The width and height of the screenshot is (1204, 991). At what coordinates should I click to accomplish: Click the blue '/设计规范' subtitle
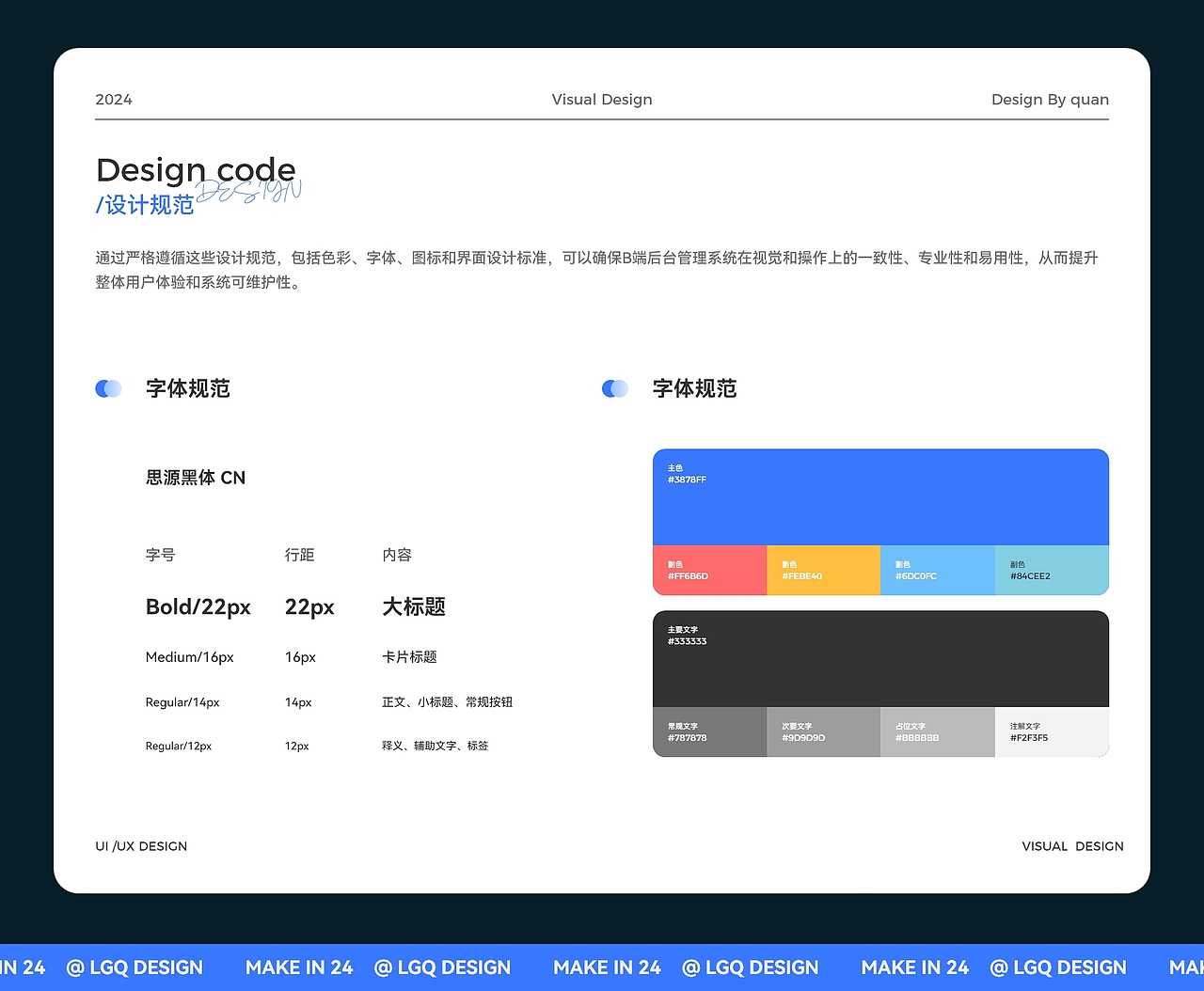pos(145,205)
